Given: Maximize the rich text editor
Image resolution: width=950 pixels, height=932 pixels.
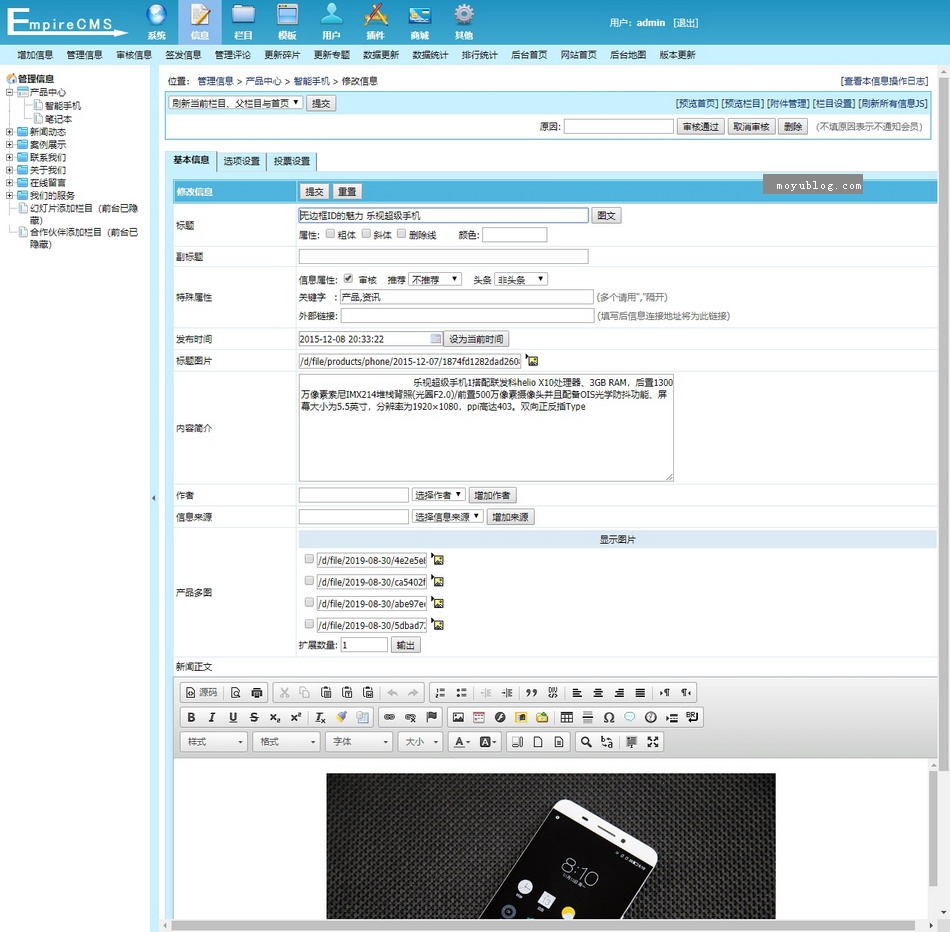Looking at the screenshot, I should coord(653,742).
